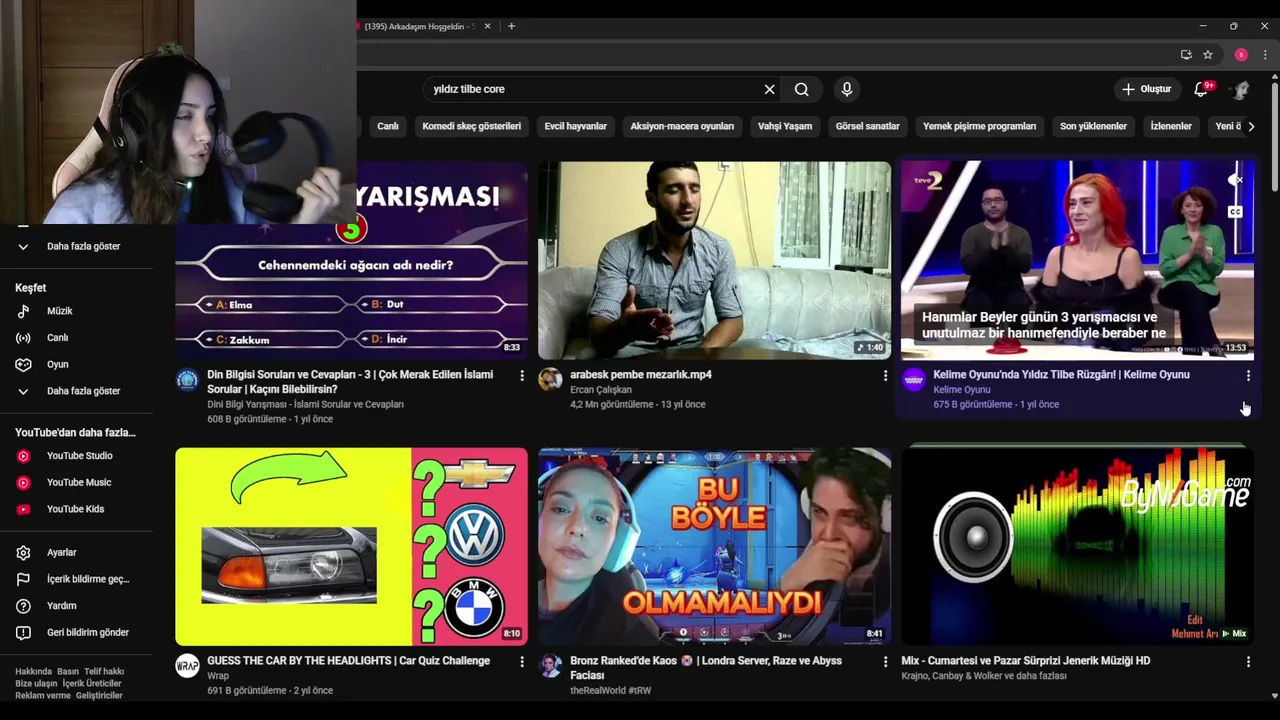Image resolution: width=1280 pixels, height=720 pixels.
Task: Click the browser install/cast icon beside the star
Action: click(1186, 54)
